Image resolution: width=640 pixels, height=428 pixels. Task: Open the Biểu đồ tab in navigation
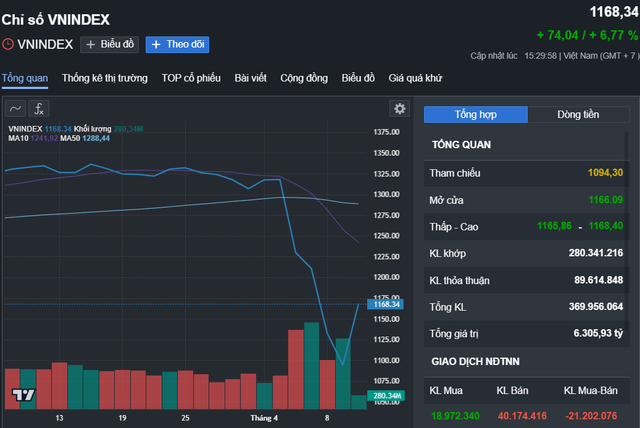point(358,78)
